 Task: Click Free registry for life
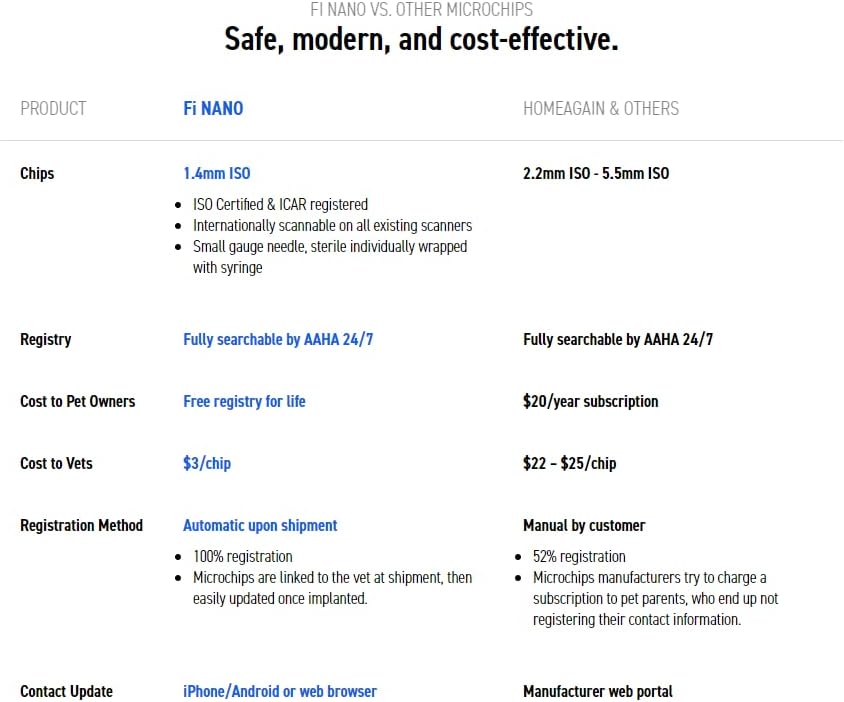[x=244, y=401]
